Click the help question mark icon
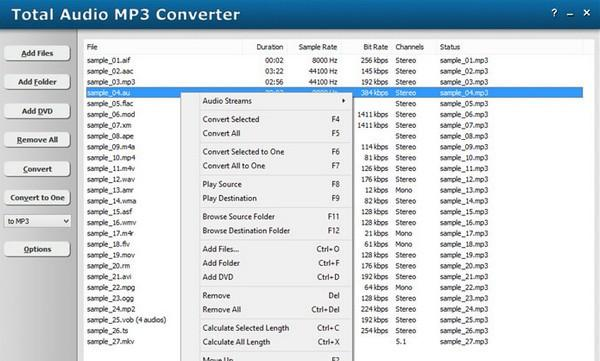This screenshot has height=361, width=600. [x=554, y=13]
